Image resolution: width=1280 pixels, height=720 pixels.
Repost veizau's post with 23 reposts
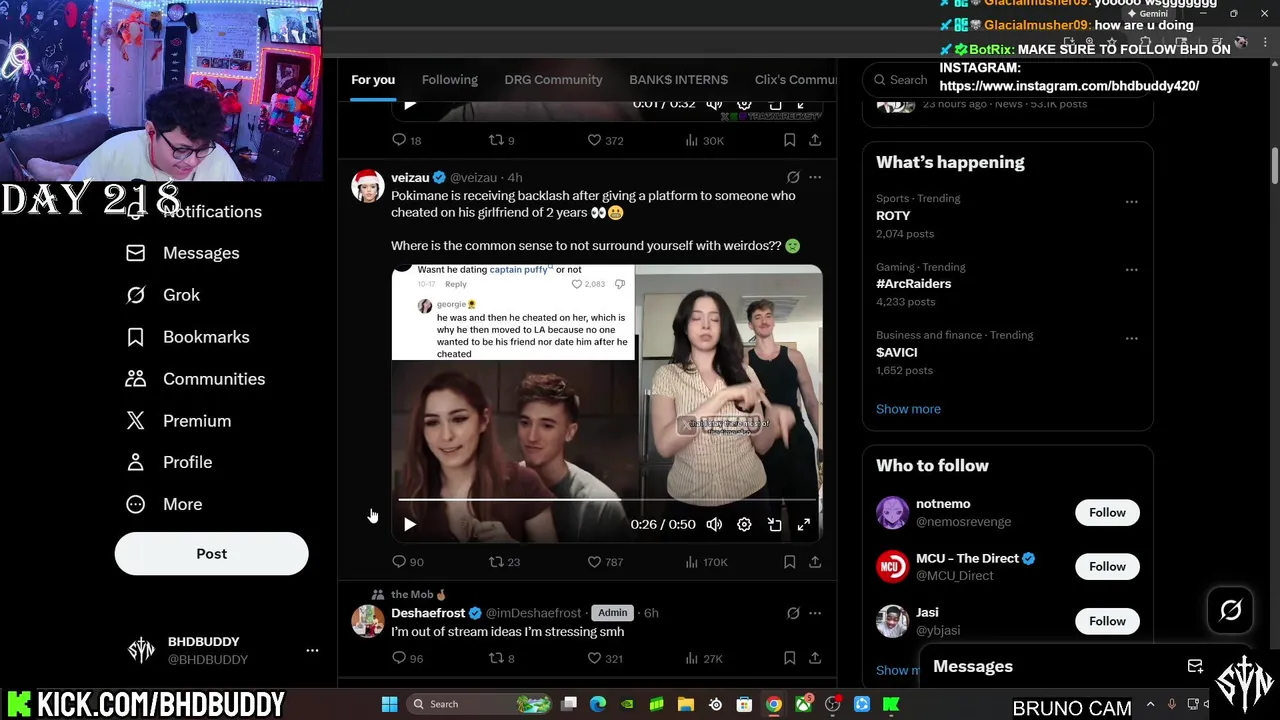[504, 562]
